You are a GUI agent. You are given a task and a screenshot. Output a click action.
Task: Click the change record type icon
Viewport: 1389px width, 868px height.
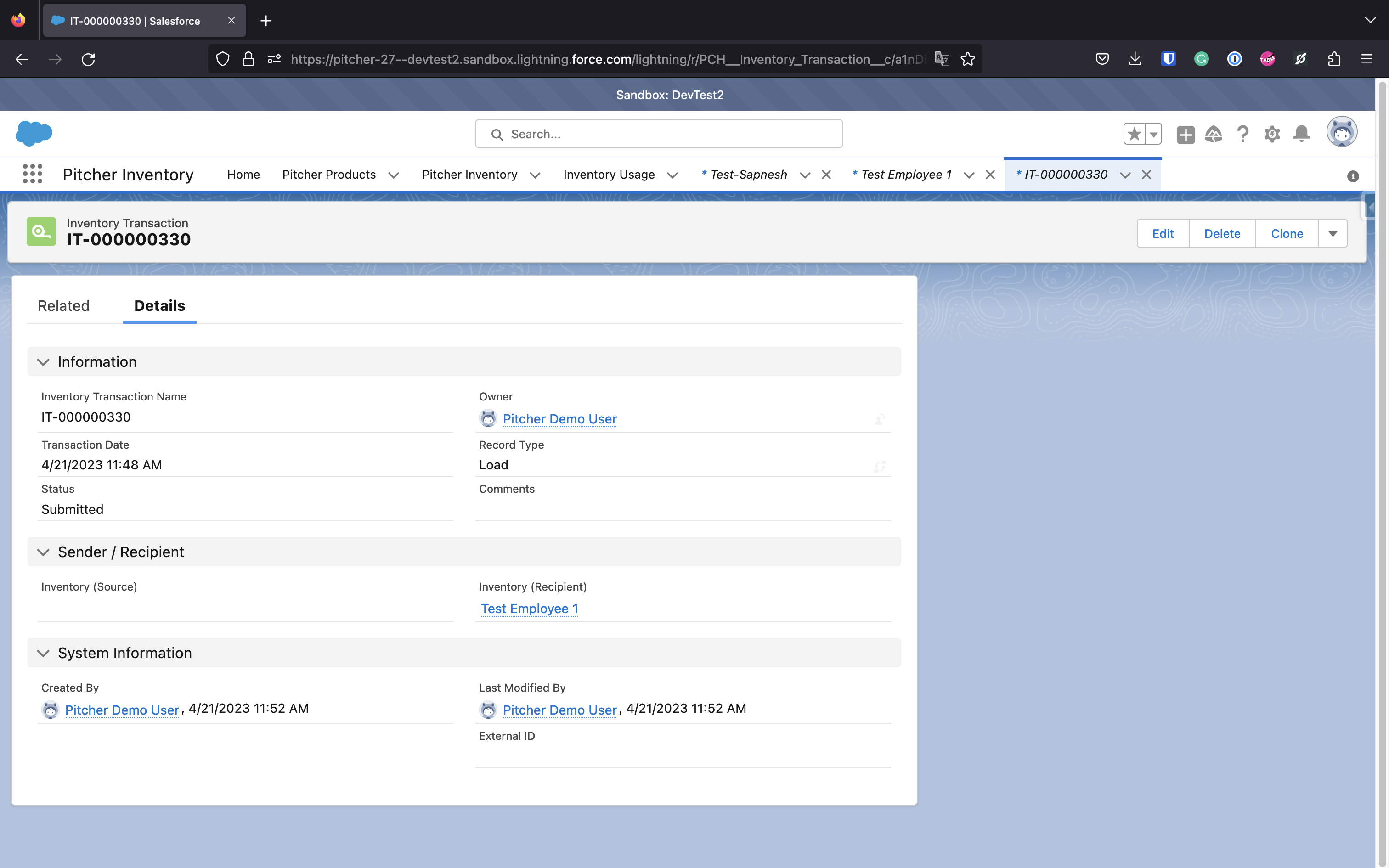pyautogui.click(x=879, y=466)
